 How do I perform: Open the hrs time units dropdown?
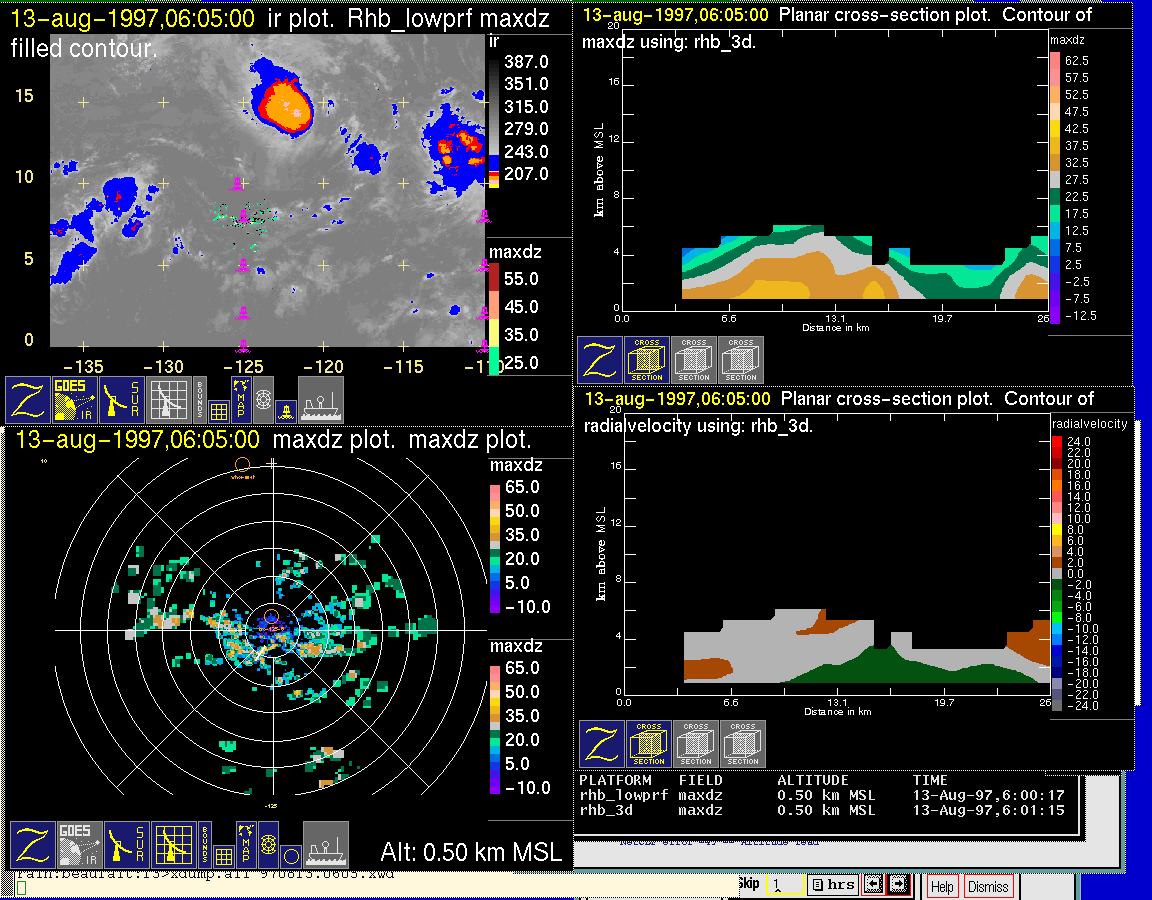832,884
